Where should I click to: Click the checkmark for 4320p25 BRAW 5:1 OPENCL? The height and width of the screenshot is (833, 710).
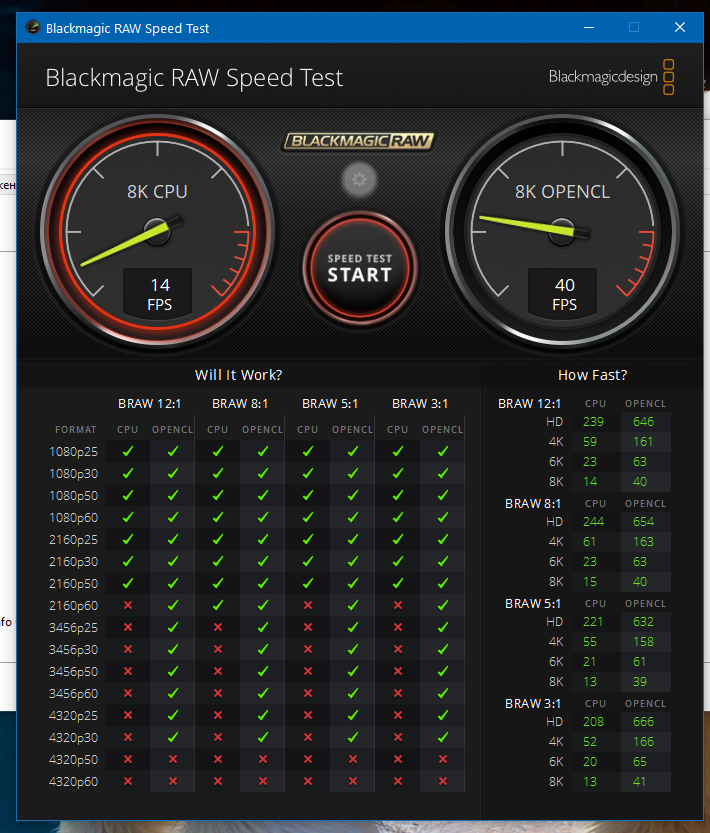353,715
